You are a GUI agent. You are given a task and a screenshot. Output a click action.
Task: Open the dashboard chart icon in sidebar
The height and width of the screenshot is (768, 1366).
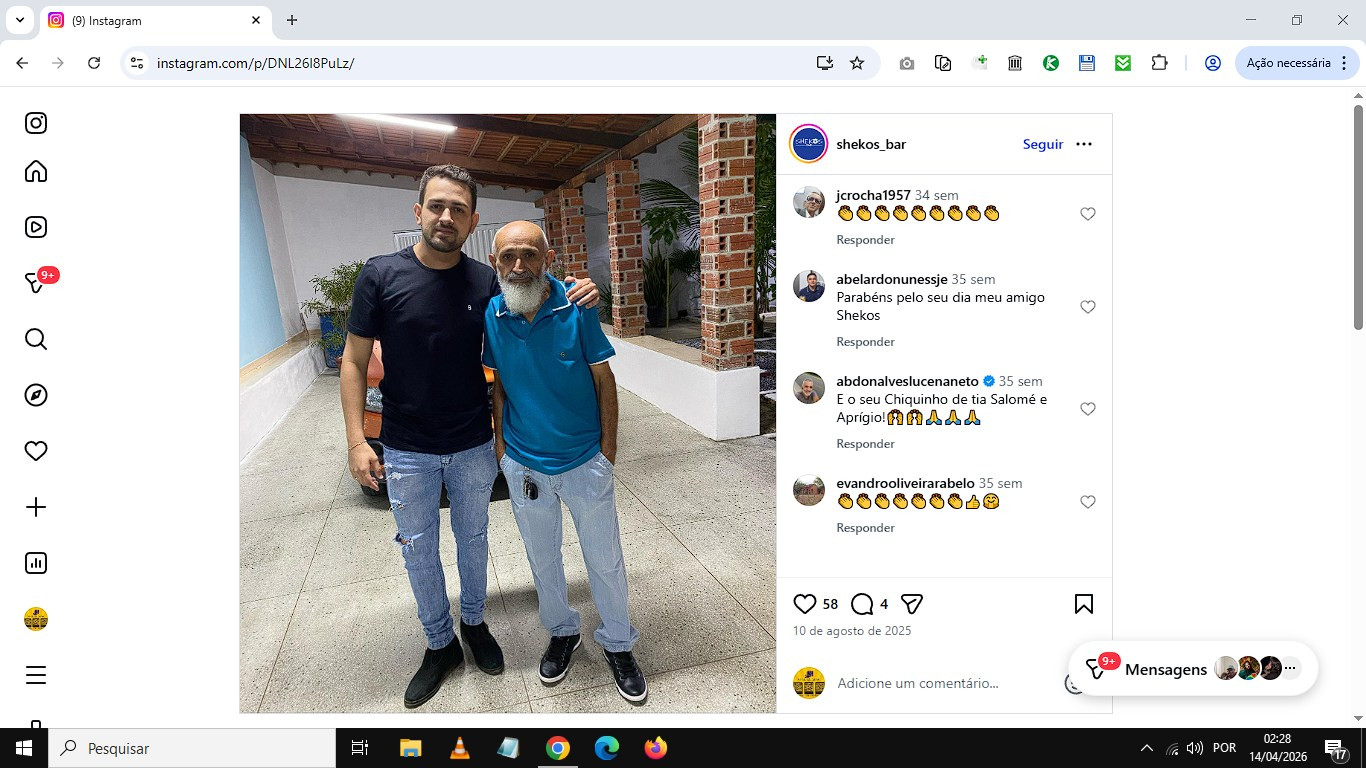tap(36, 563)
